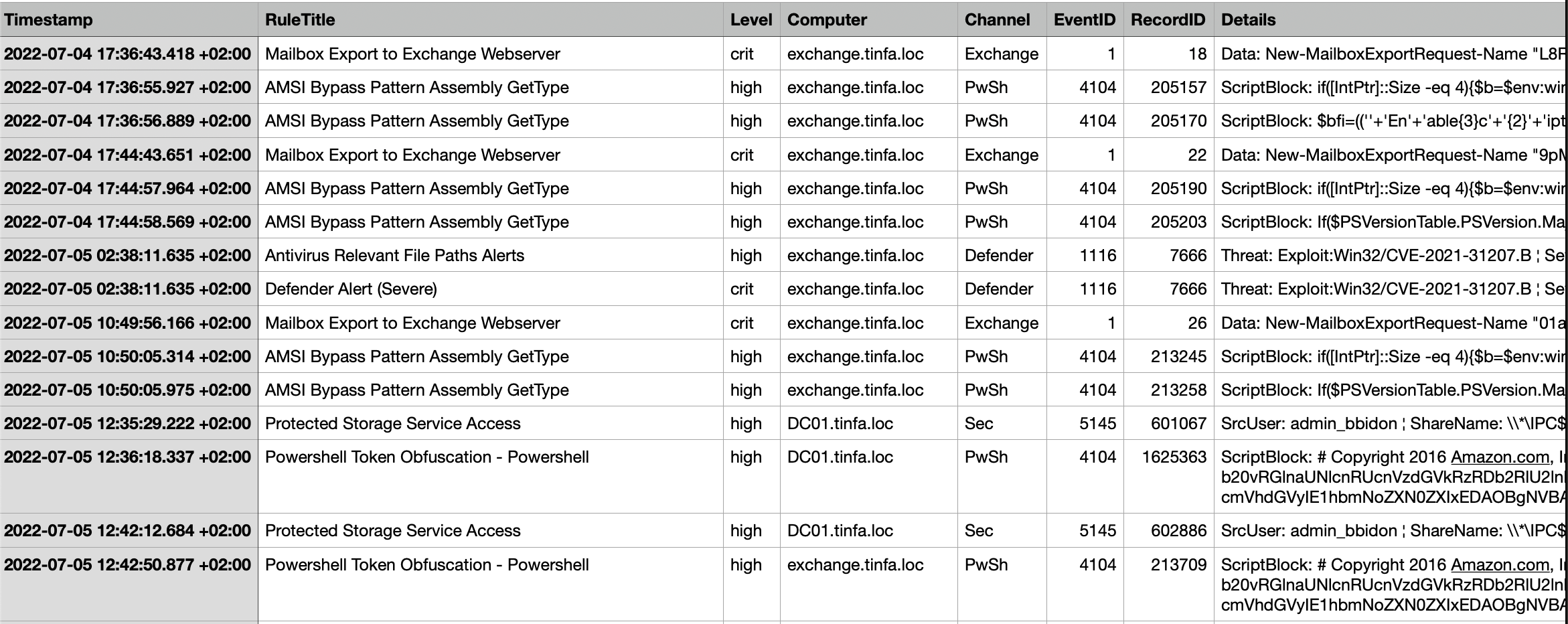Follow Amazon.com link in record 213709 row
Viewport: 1568px width, 624px height.
click(x=1500, y=565)
